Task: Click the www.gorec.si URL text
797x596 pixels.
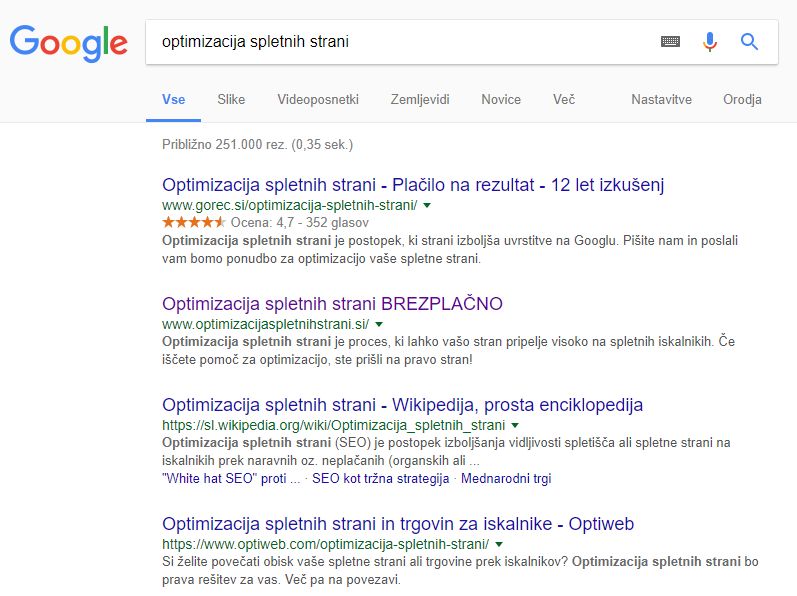Action: coord(290,205)
